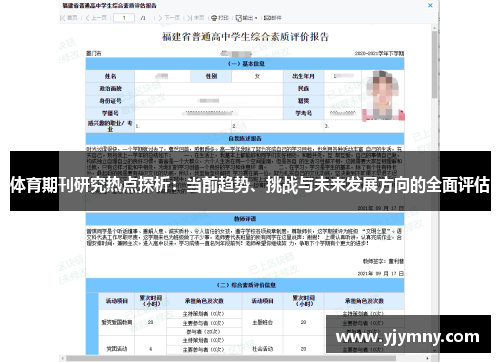The image size is (500, 362).
Task: Click the www.yjymny.com link
Action: (408, 337)
